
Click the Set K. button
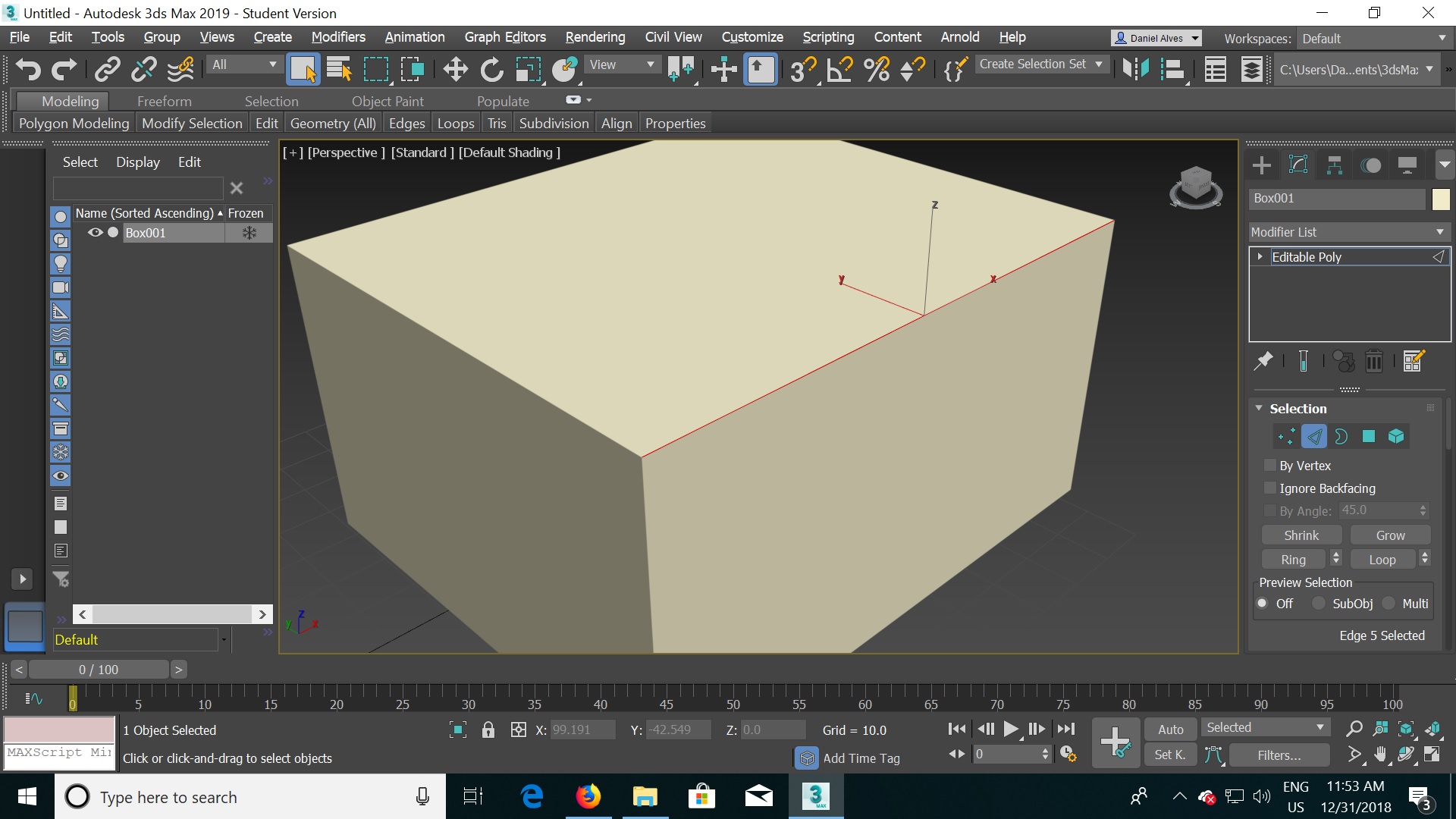point(1170,755)
